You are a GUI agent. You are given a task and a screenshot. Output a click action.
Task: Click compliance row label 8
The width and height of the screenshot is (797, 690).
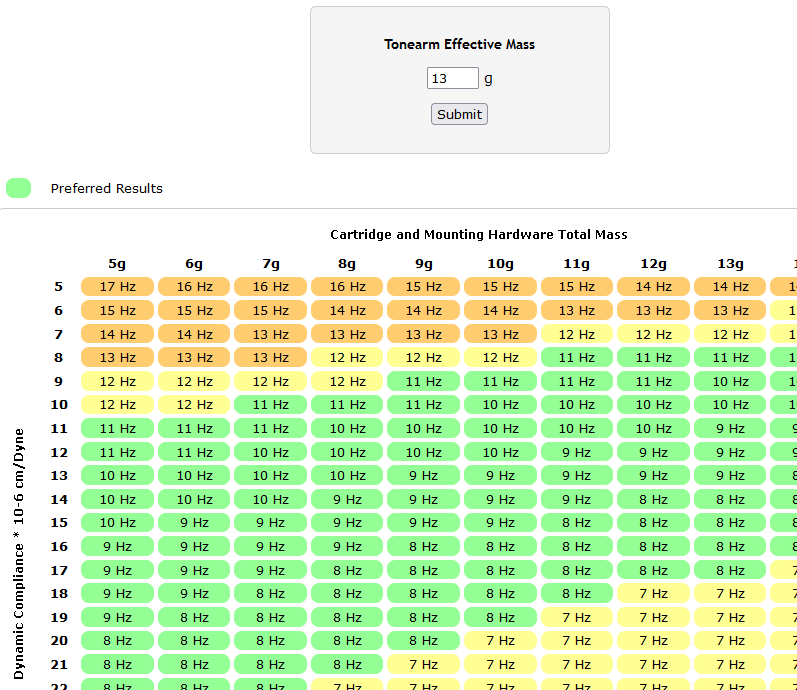[58, 358]
